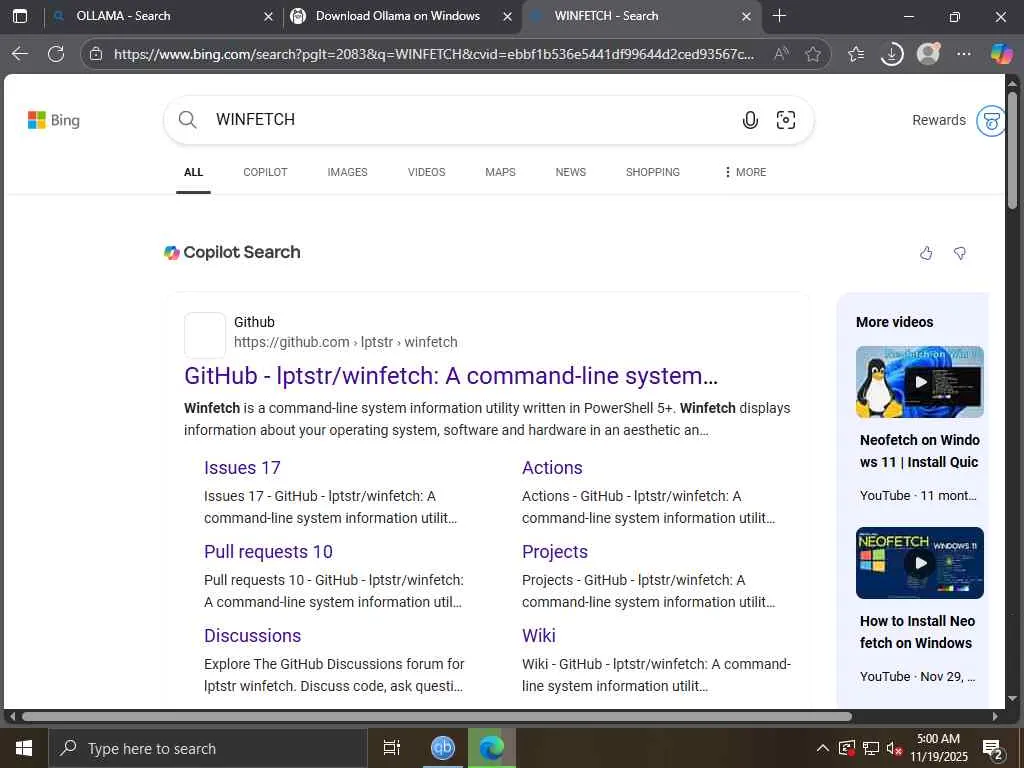
Task: Open the taskbar clock showing 5:00 AM
Action: [x=938, y=748]
